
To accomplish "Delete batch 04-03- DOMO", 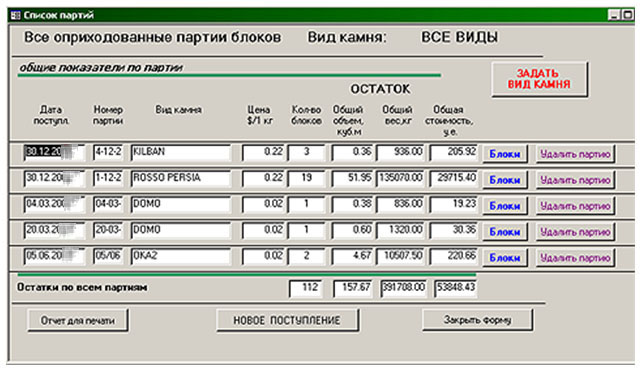I will (575, 206).
